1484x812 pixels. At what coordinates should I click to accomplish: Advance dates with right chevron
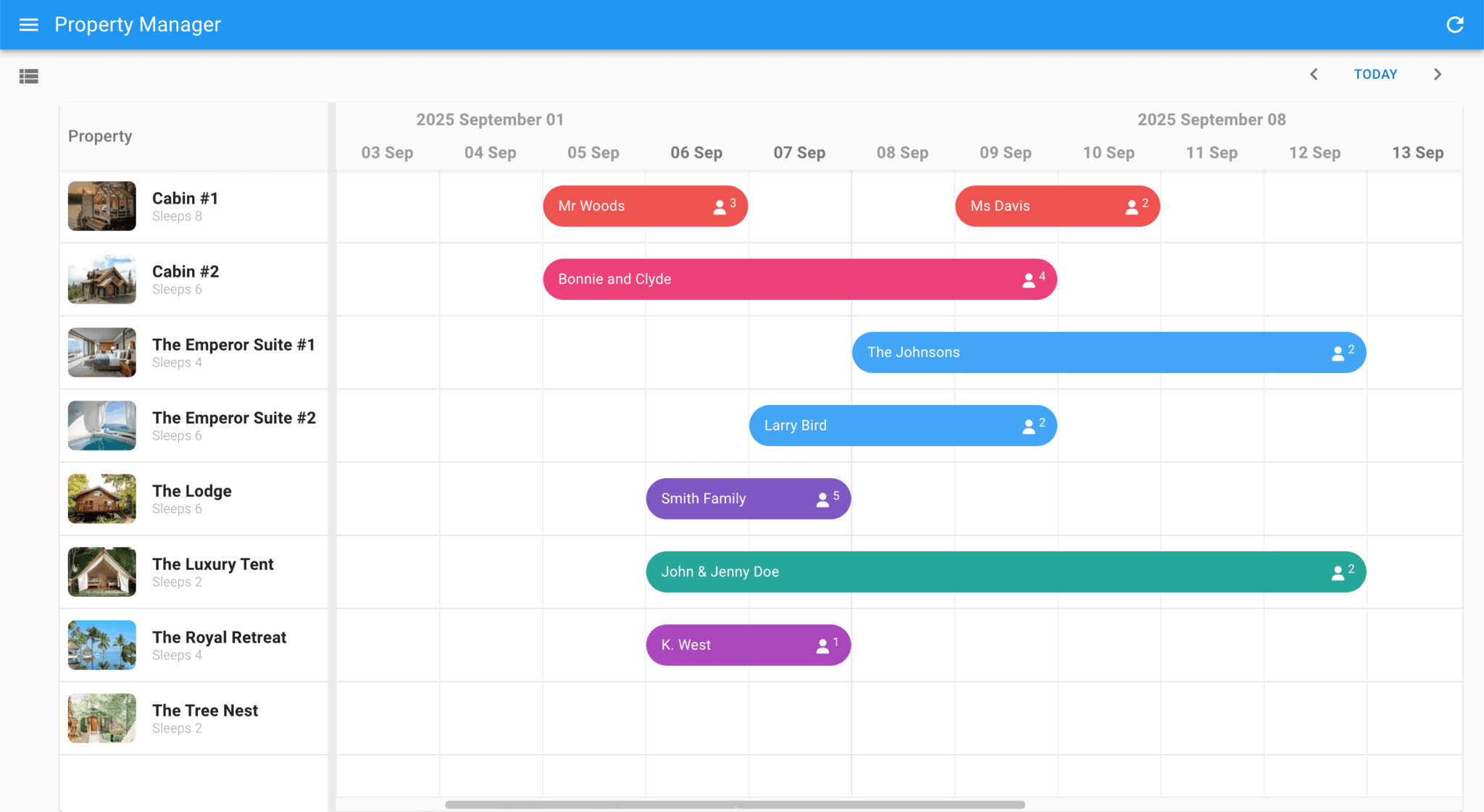click(x=1438, y=74)
